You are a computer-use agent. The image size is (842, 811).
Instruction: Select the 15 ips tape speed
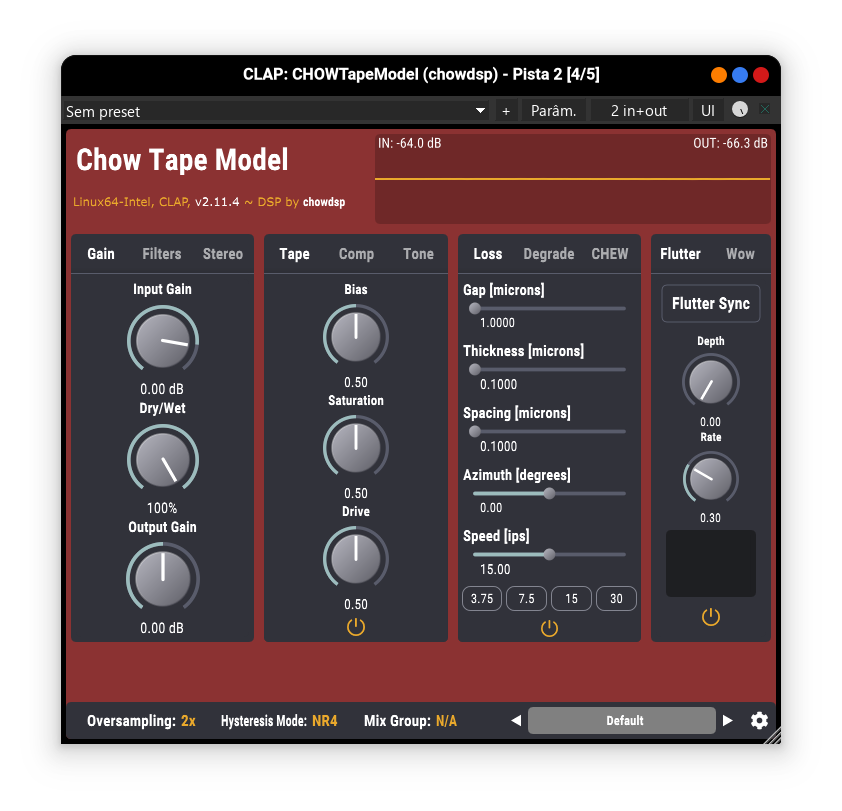(571, 598)
